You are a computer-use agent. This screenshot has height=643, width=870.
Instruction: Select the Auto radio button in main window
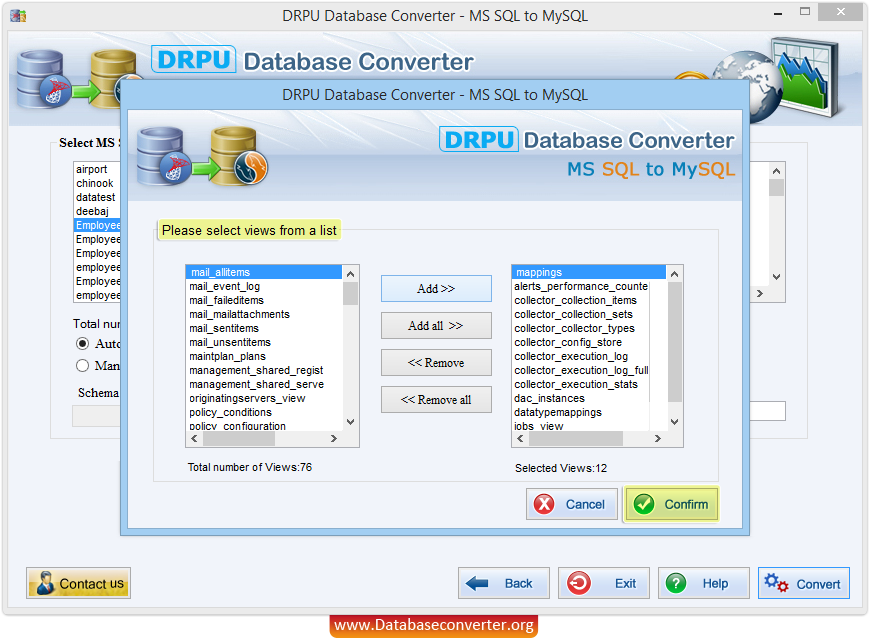click(x=82, y=343)
